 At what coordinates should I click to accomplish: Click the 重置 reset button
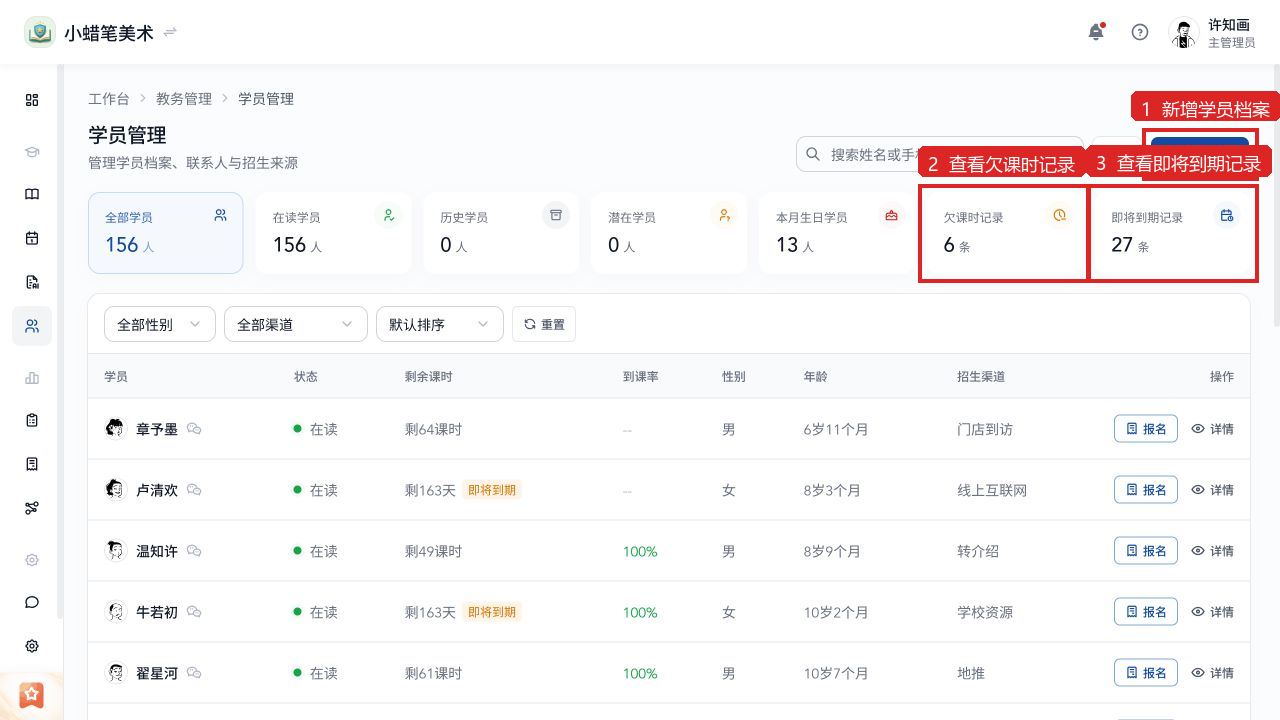click(544, 324)
